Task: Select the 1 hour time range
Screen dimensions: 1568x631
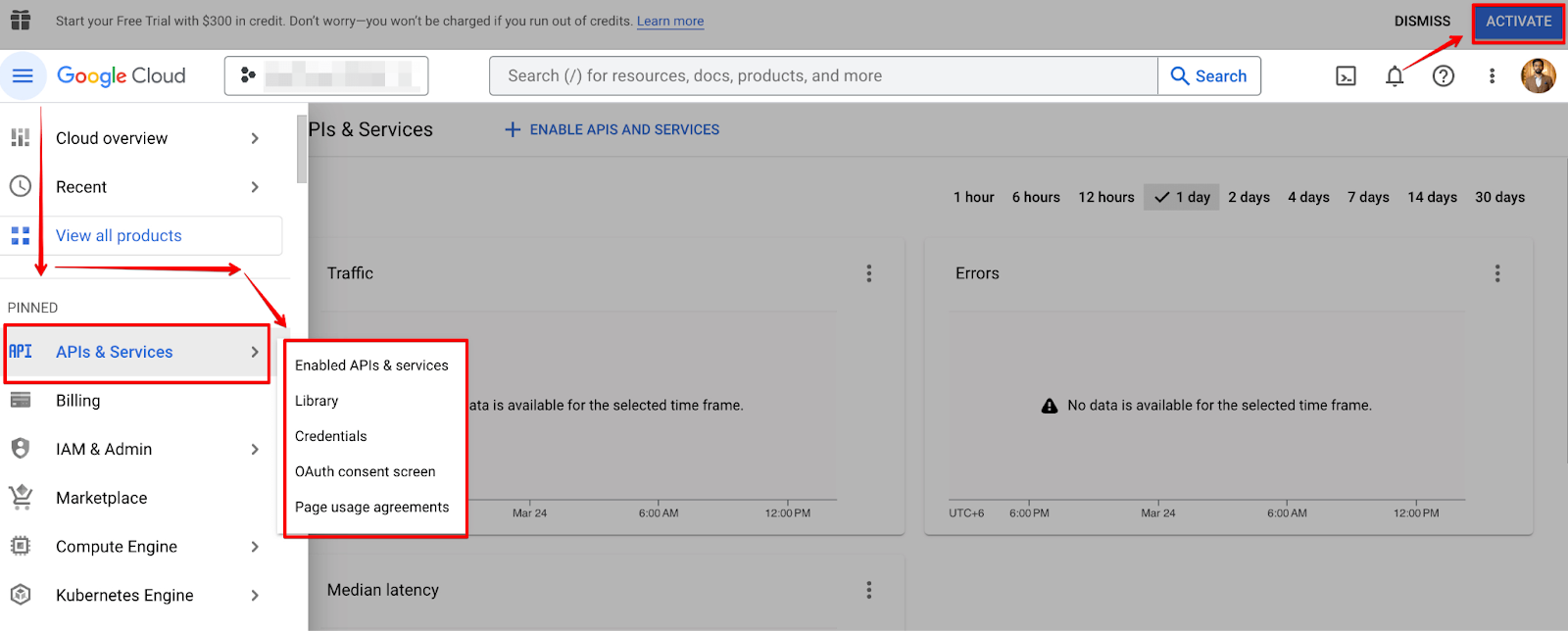Action: [974, 197]
